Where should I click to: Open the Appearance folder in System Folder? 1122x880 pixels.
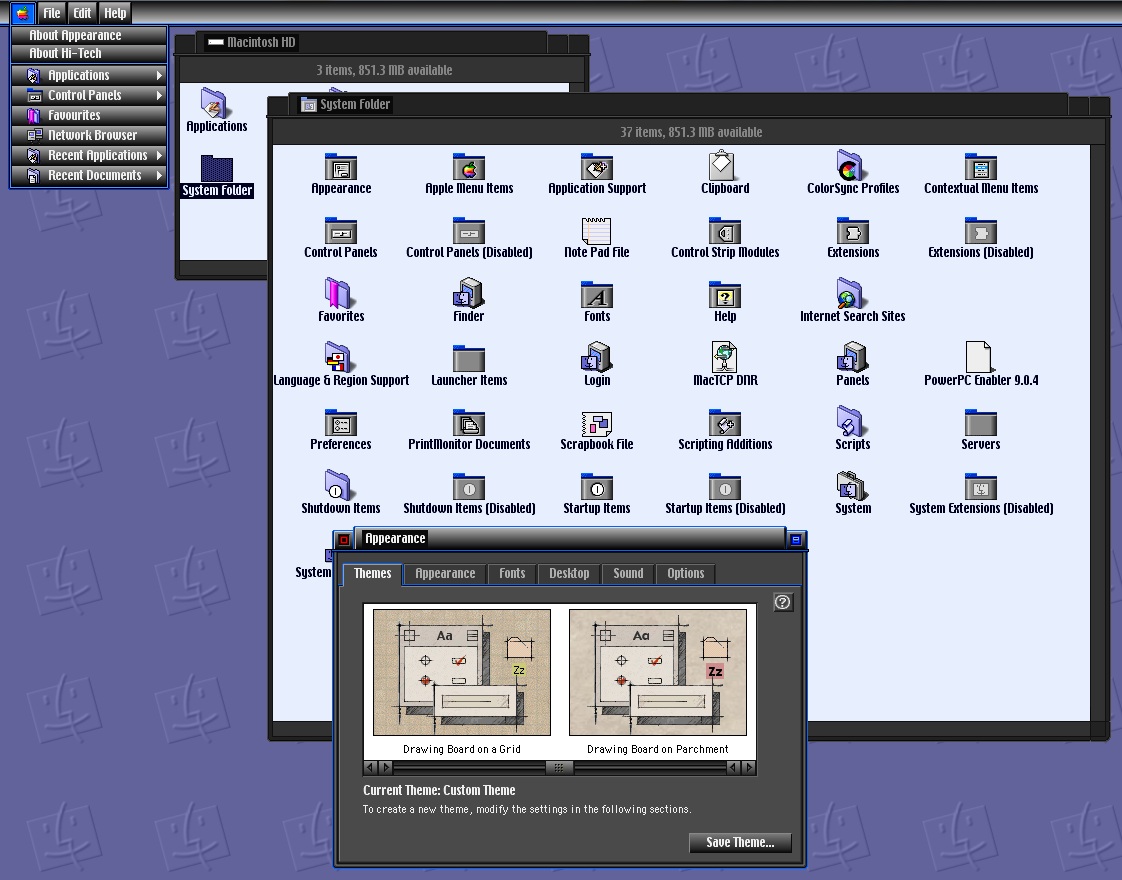[x=341, y=167]
